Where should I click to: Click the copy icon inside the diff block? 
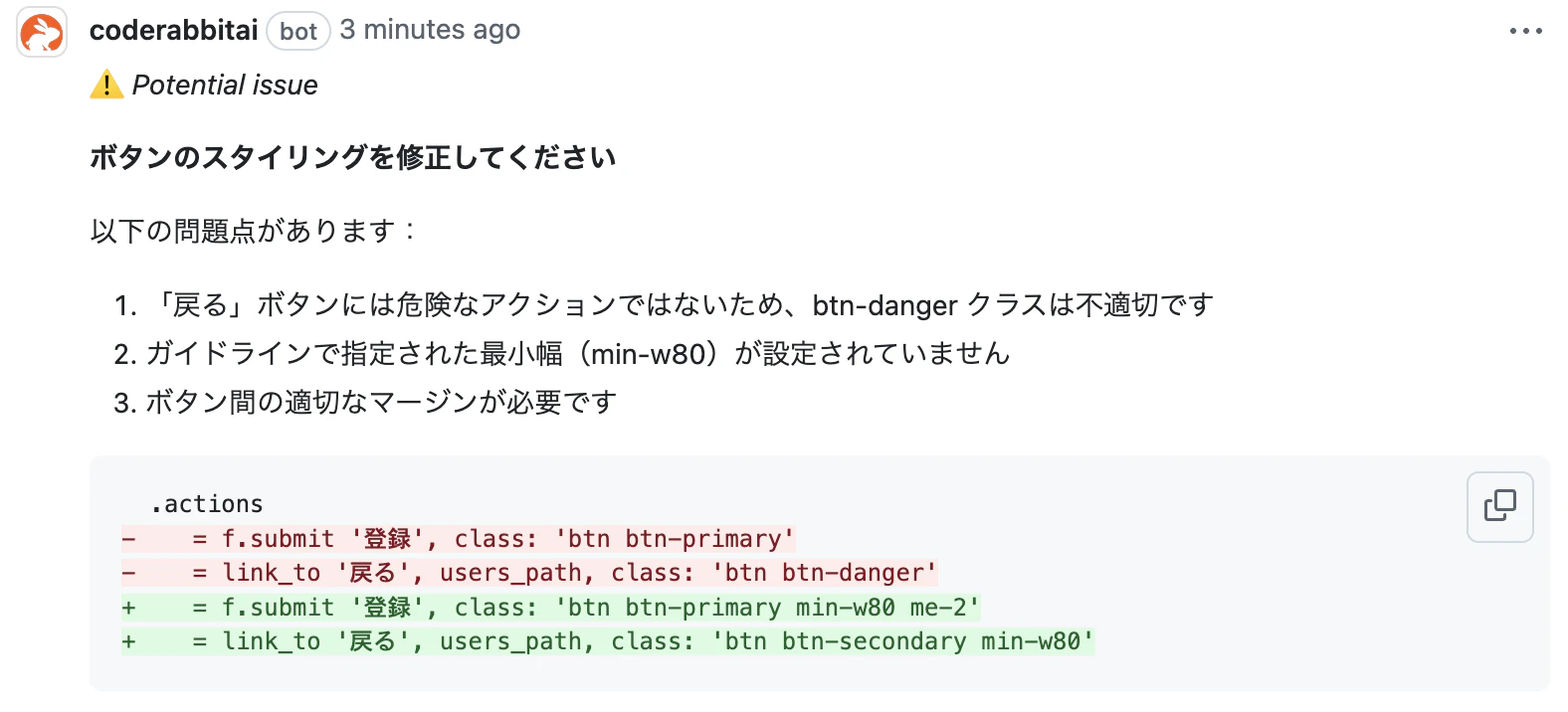point(1498,506)
